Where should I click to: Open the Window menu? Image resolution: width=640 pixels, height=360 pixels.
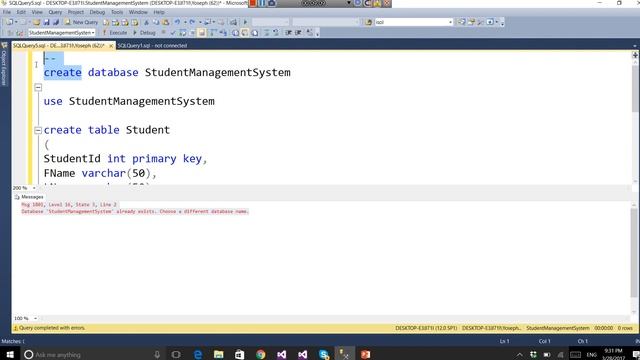pos(138,12)
